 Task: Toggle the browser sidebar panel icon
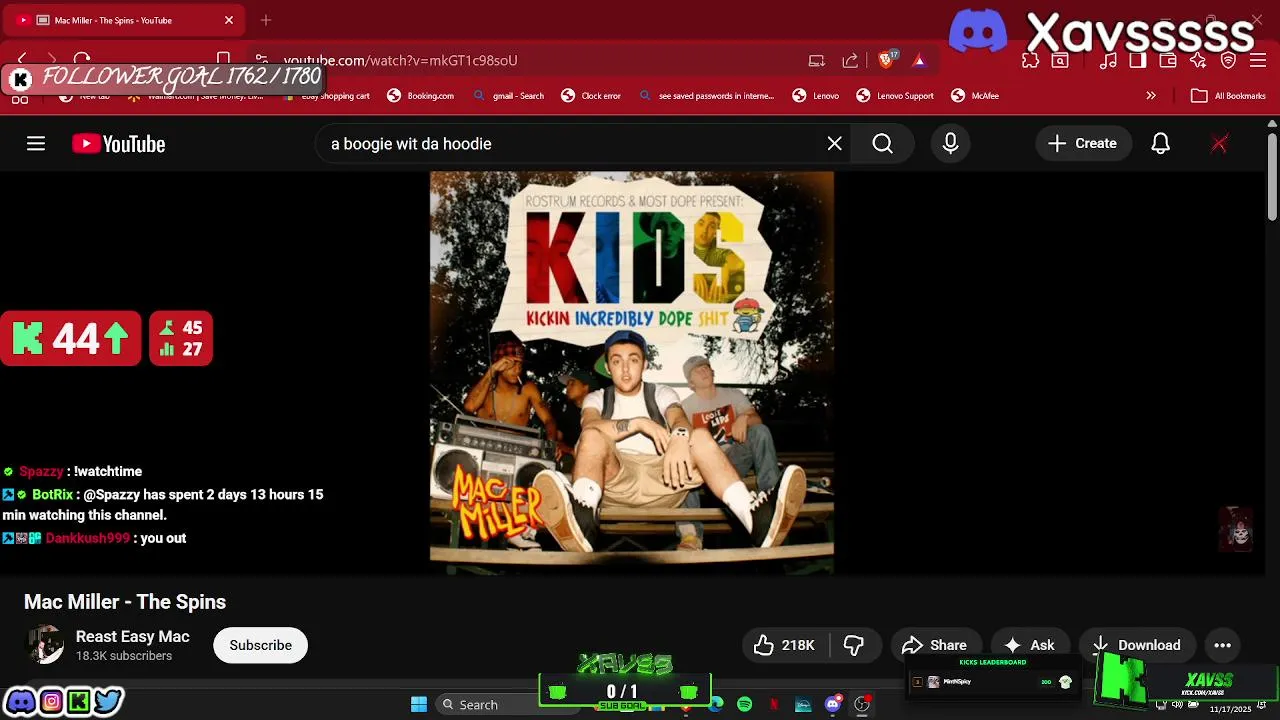1138,61
